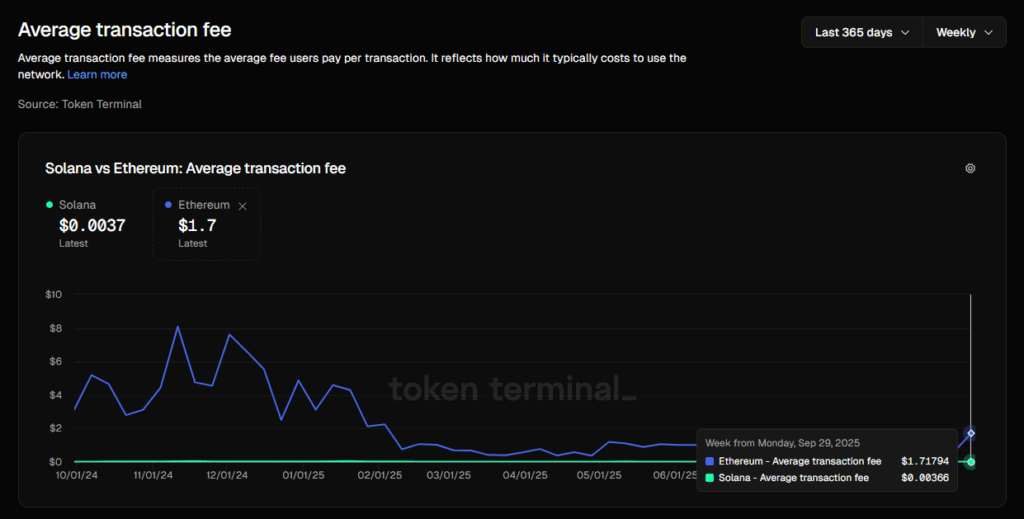Open the Weekly interval dropdown
Screen dimensions: 1024x519
tap(964, 33)
